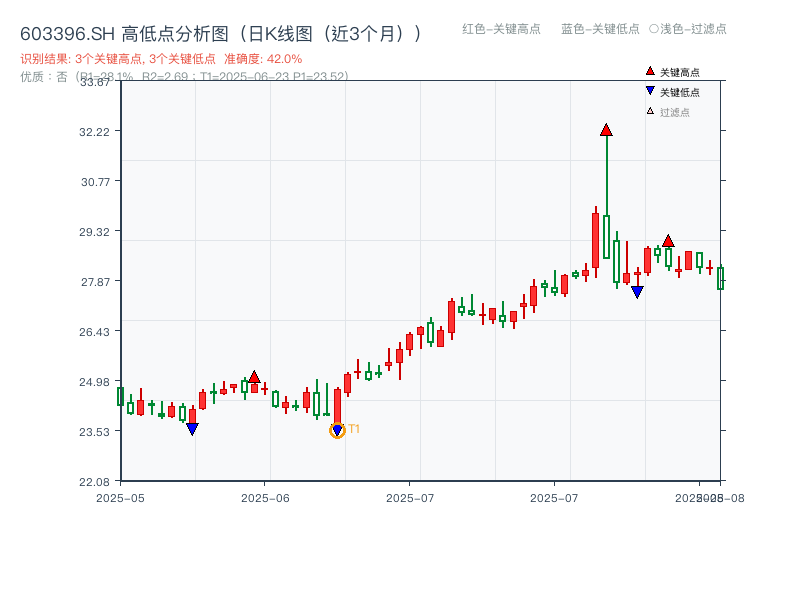Screen dimensions: 800x600
Task: Click the orange-circled T1 low-point marker
Action: point(337,429)
